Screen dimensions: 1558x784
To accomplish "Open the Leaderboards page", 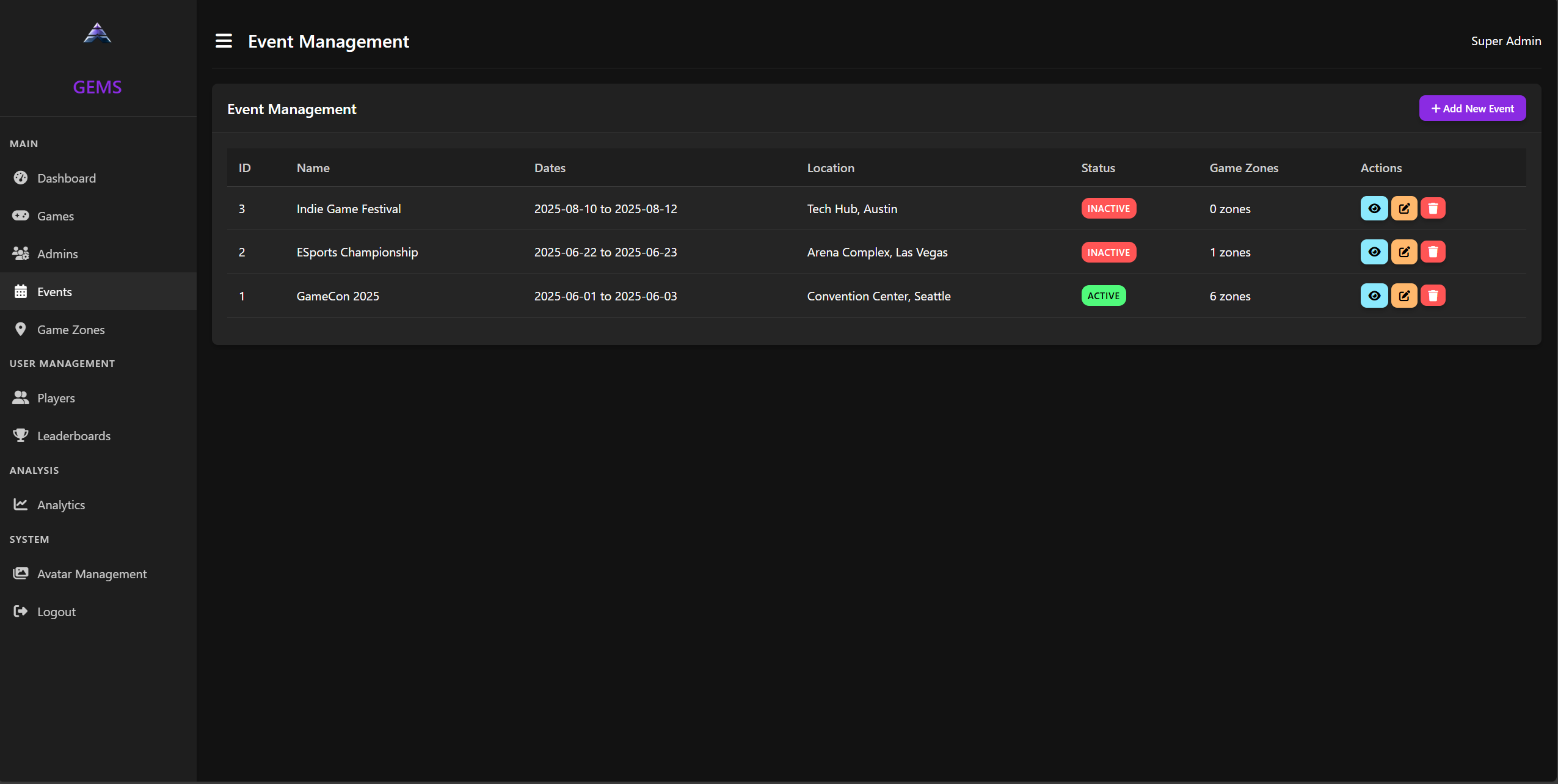I will click(x=73, y=436).
